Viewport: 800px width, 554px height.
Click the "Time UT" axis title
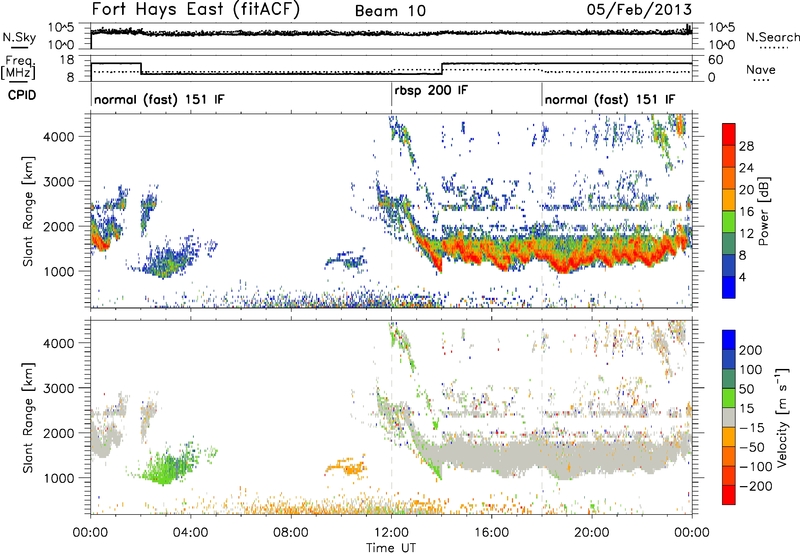click(391, 548)
